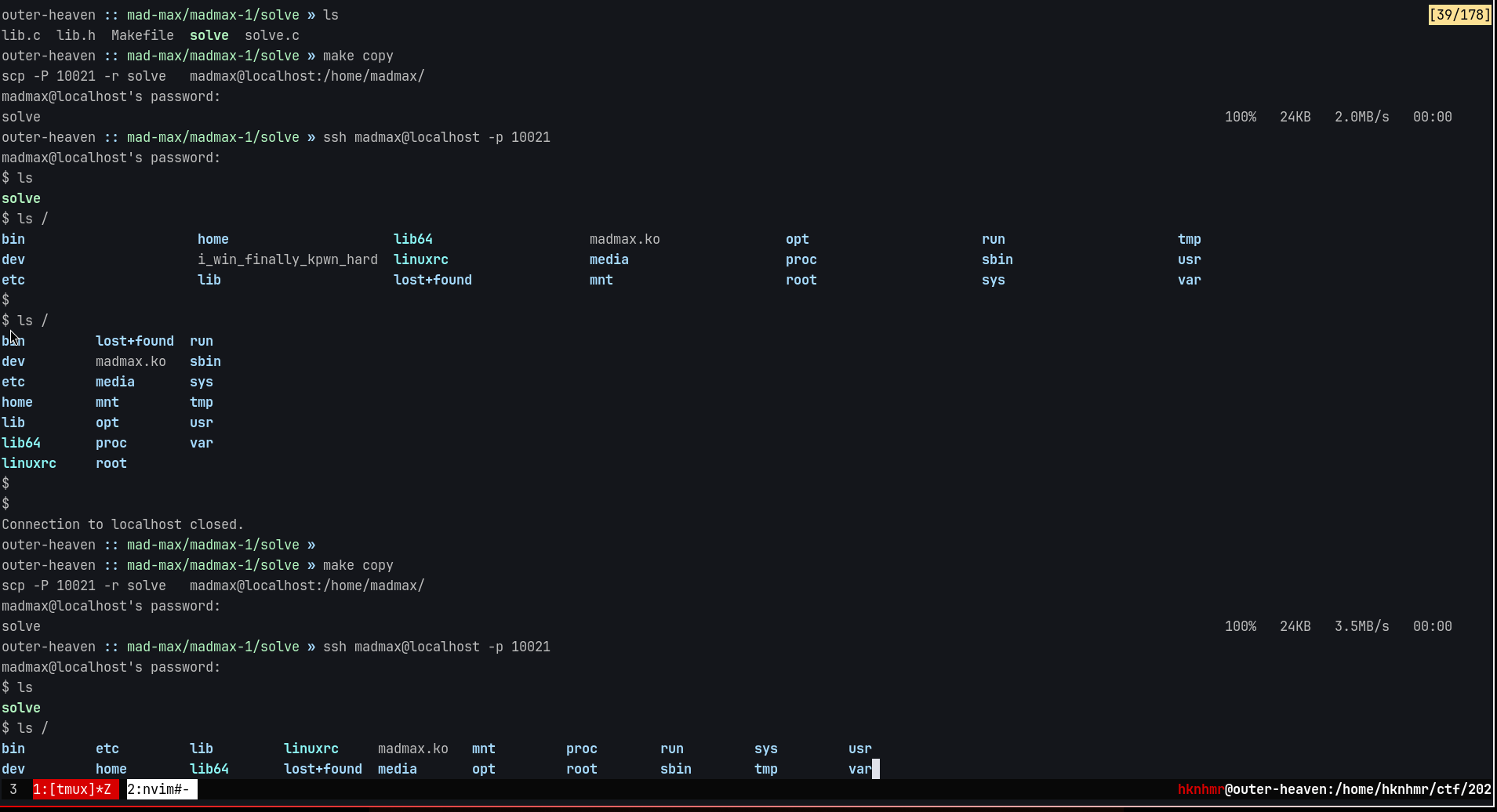The width and height of the screenshot is (1497, 812).
Task: Click the [39/178] counter at top right
Action: tap(1459, 13)
